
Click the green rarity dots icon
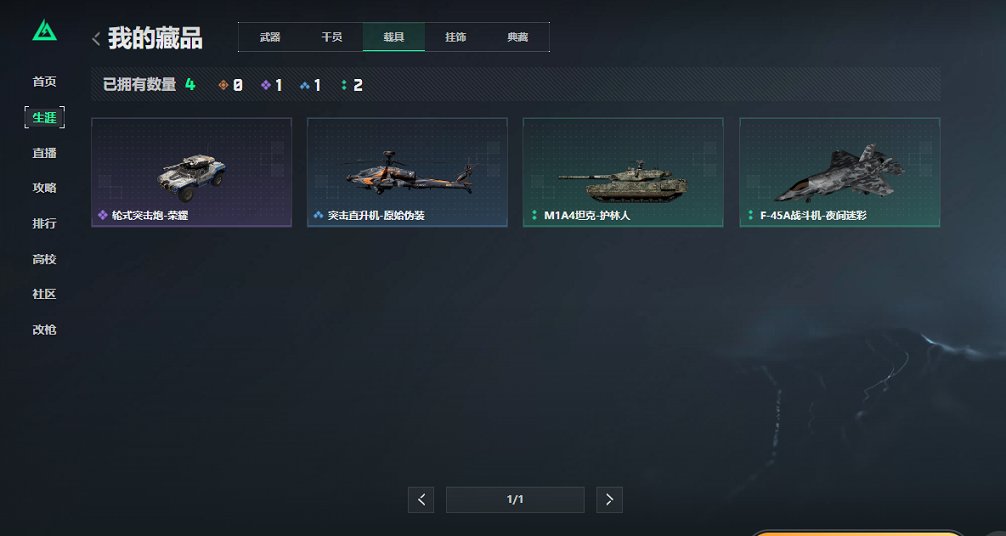coord(344,85)
